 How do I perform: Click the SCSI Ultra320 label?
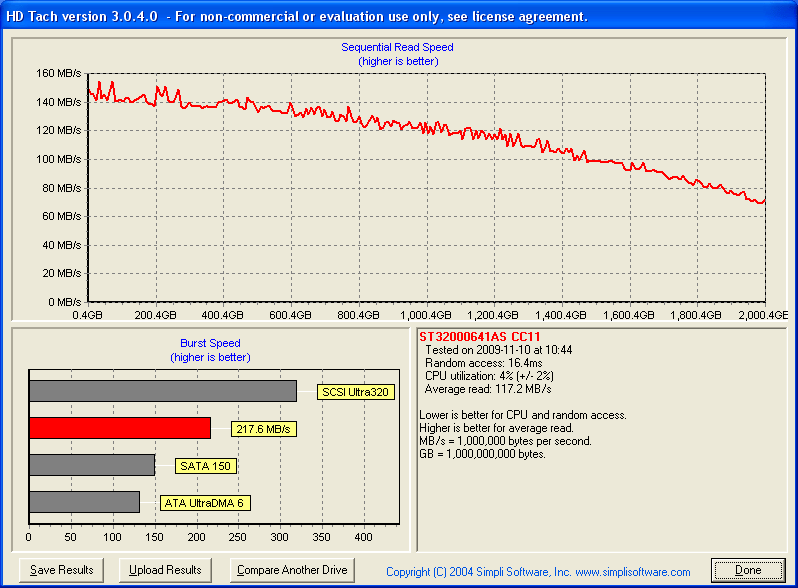click(353, 392)
